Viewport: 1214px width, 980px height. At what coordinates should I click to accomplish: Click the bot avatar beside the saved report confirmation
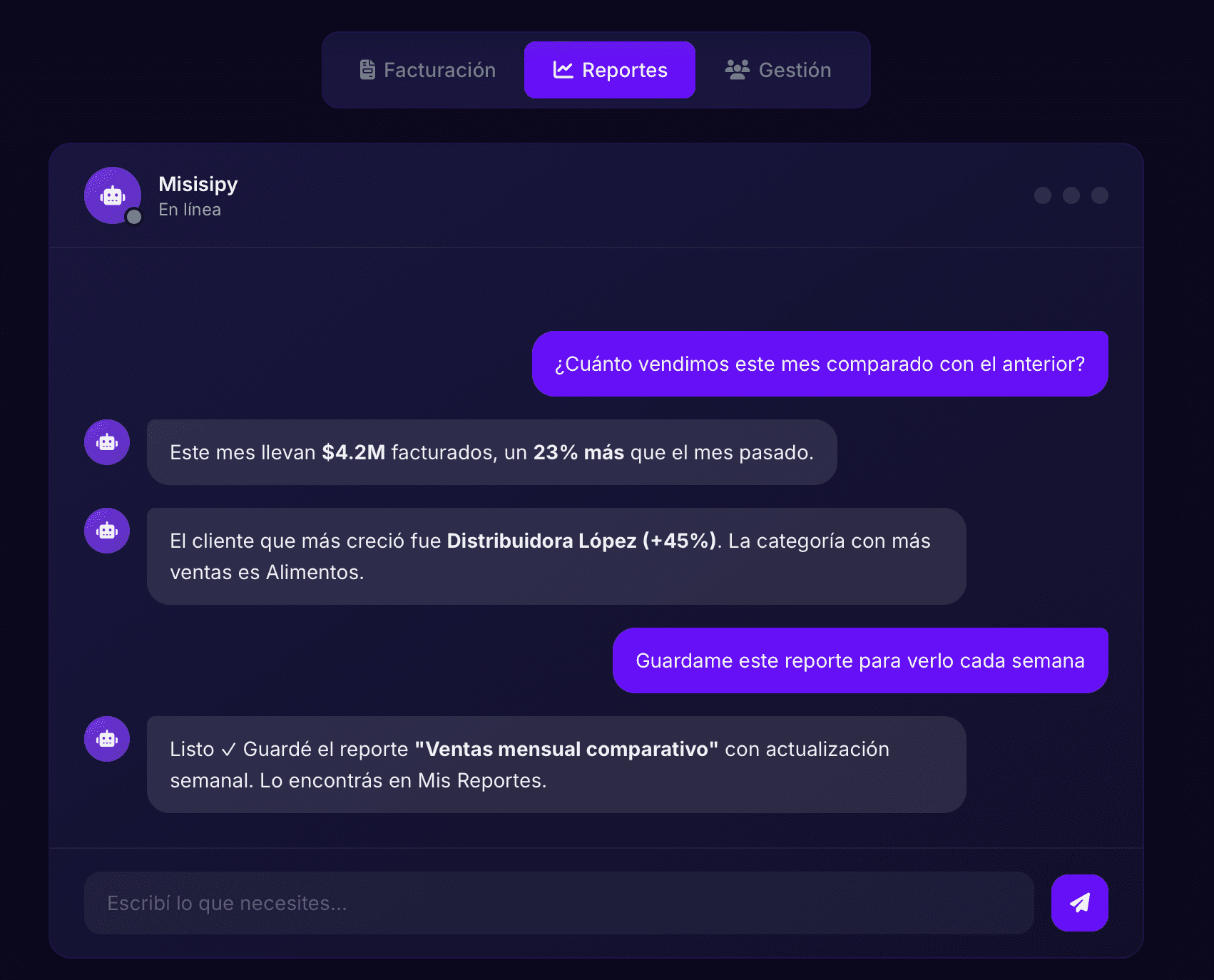click(106, 740)
